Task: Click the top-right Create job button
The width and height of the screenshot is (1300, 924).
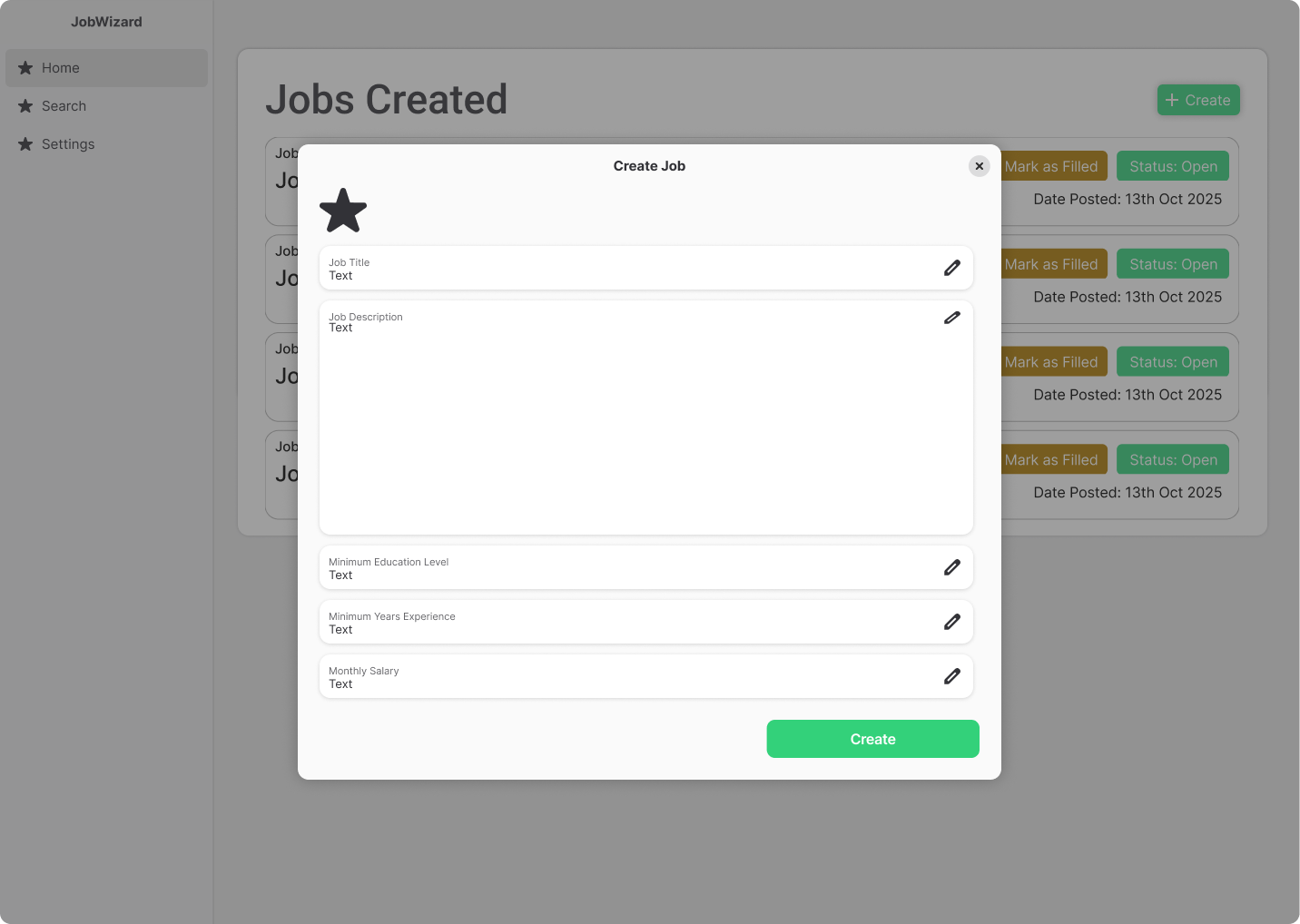Action: 1197,100
